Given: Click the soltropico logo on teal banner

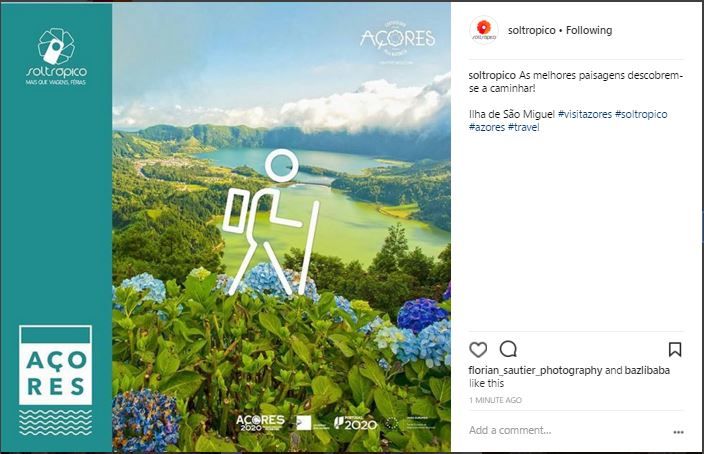Looking at the screenshot, I should (56, 57).
